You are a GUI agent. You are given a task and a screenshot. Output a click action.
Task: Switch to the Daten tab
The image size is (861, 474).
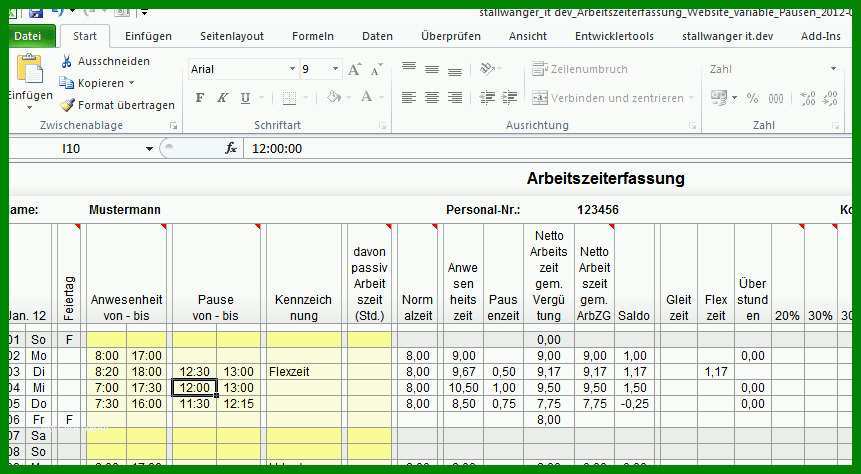(377, 36)
